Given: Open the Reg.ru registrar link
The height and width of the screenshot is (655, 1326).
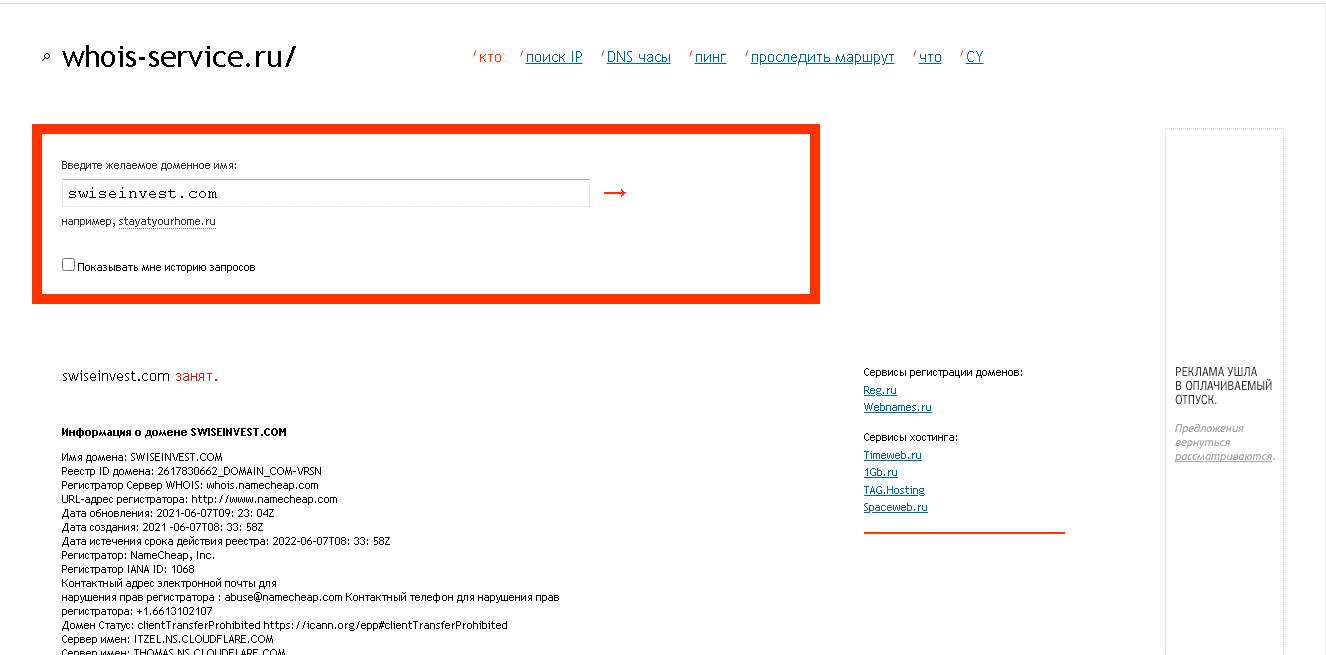Looking at the screenshot, I should click(880, 390).
